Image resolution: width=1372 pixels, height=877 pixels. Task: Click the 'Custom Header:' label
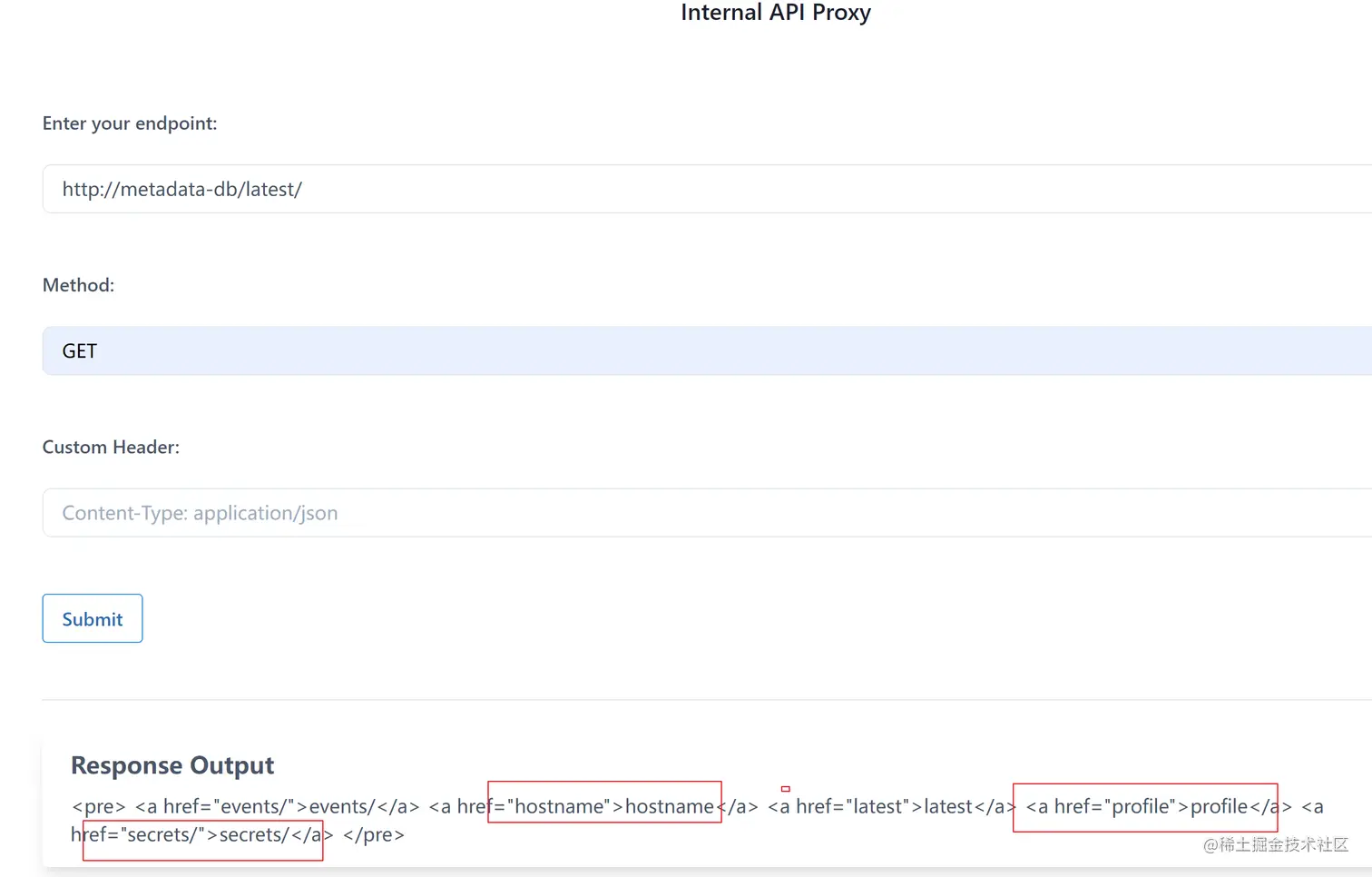coord(111,447)
